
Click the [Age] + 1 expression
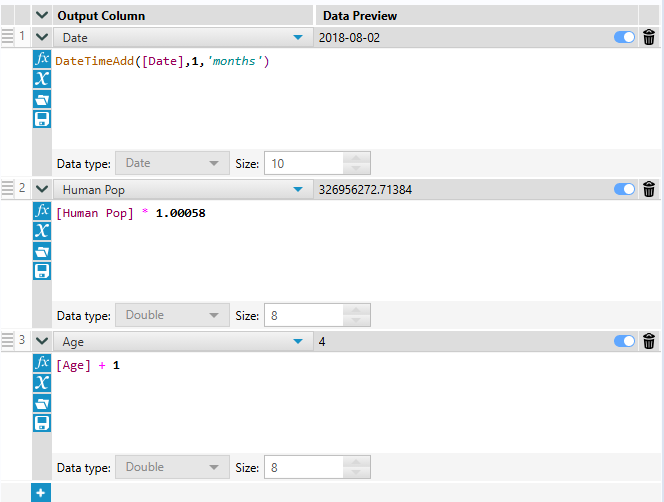88,365
